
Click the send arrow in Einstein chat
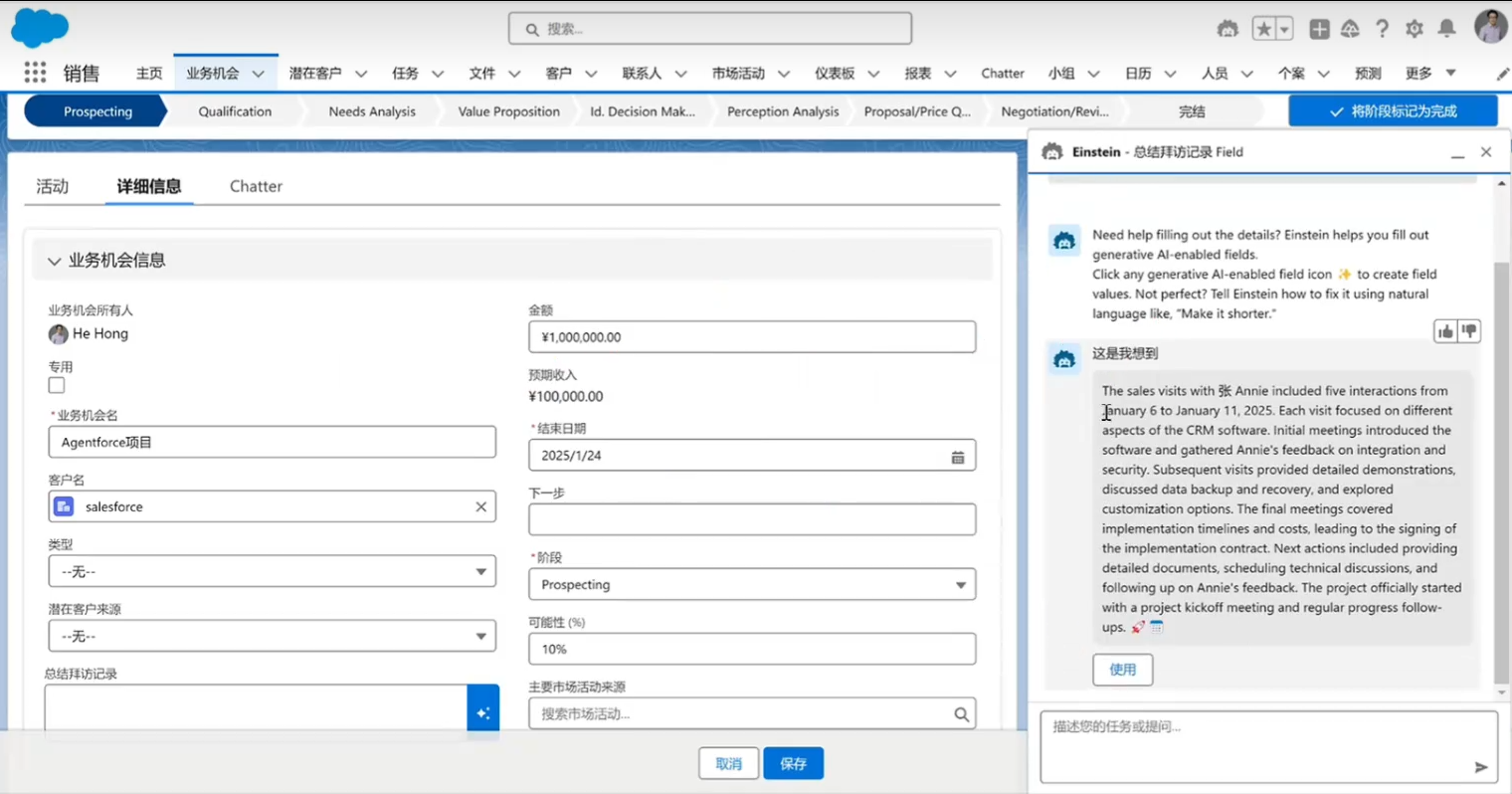[x=1480, y=767]
